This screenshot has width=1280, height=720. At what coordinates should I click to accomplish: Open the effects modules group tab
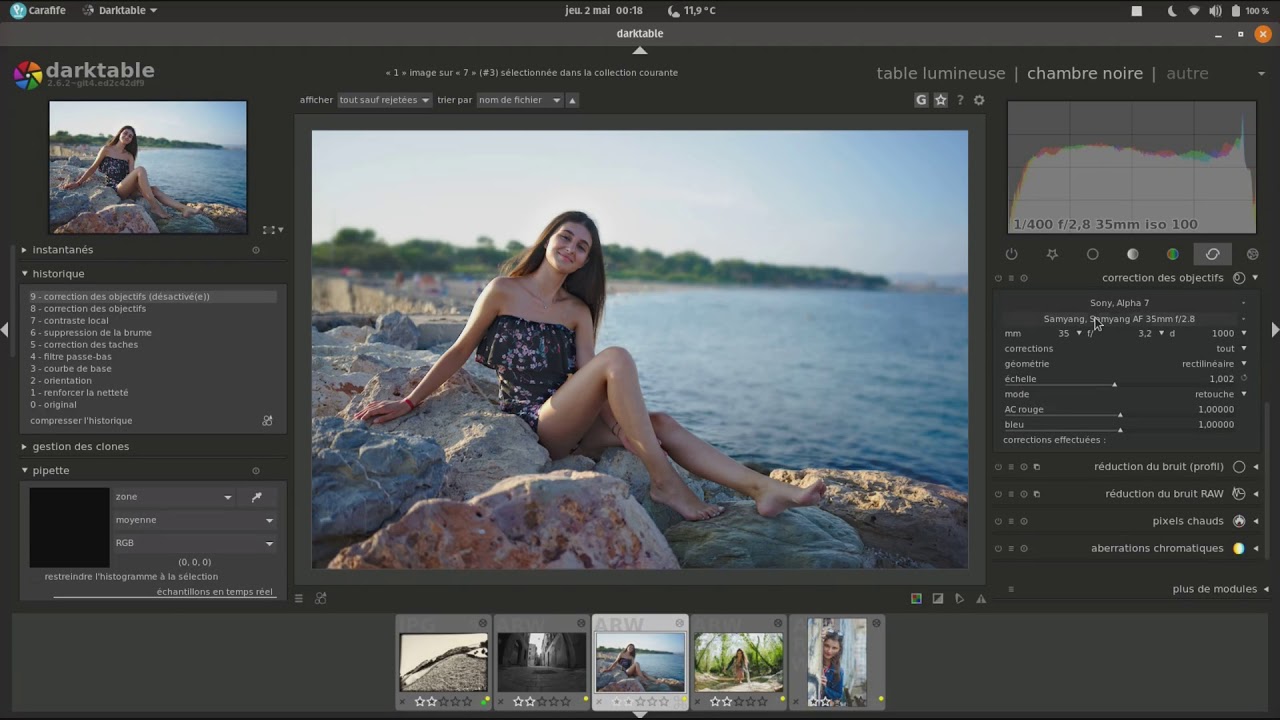point(1252,254)
